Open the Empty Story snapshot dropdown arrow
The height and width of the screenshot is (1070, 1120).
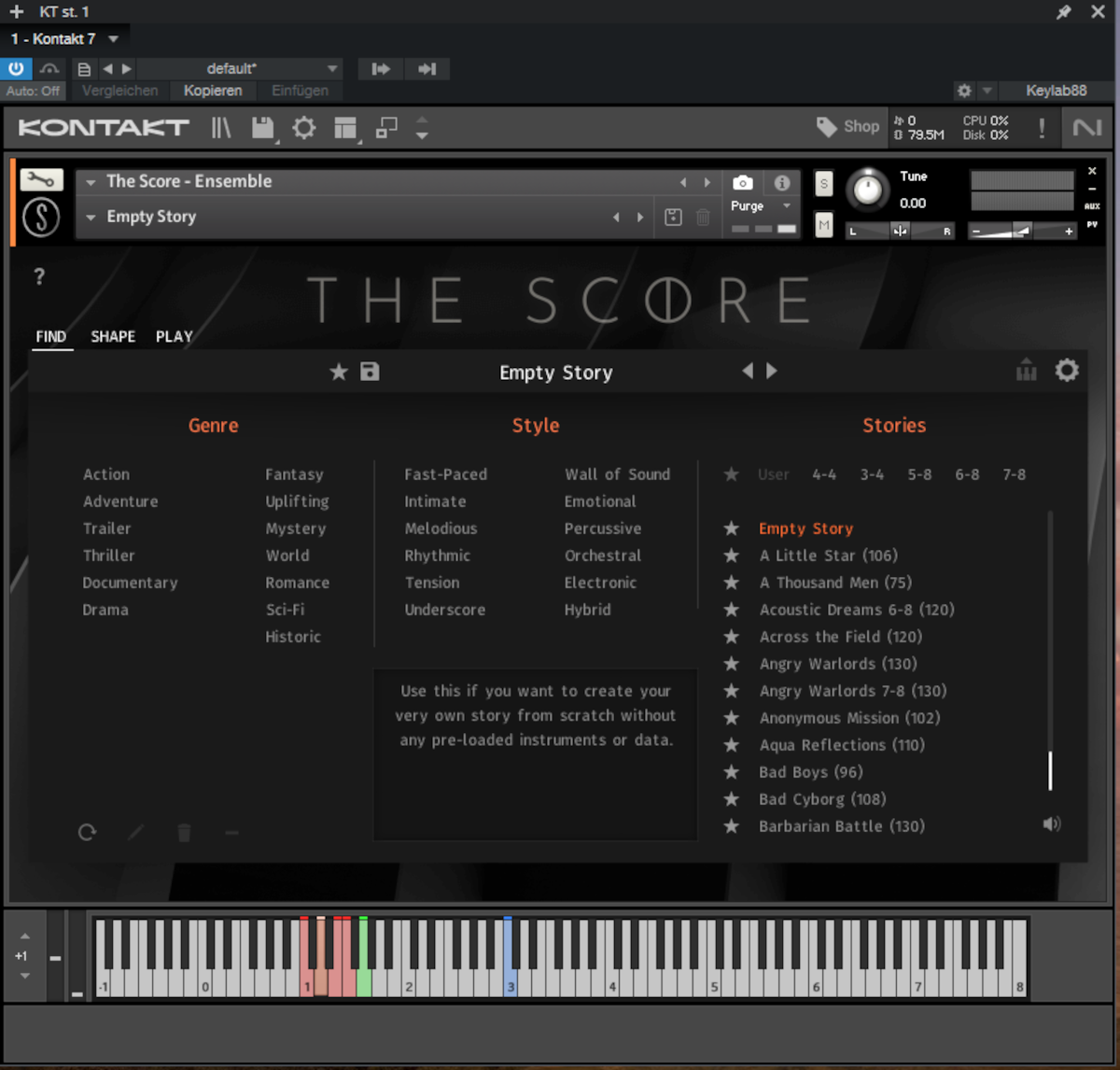coord(91,218)
